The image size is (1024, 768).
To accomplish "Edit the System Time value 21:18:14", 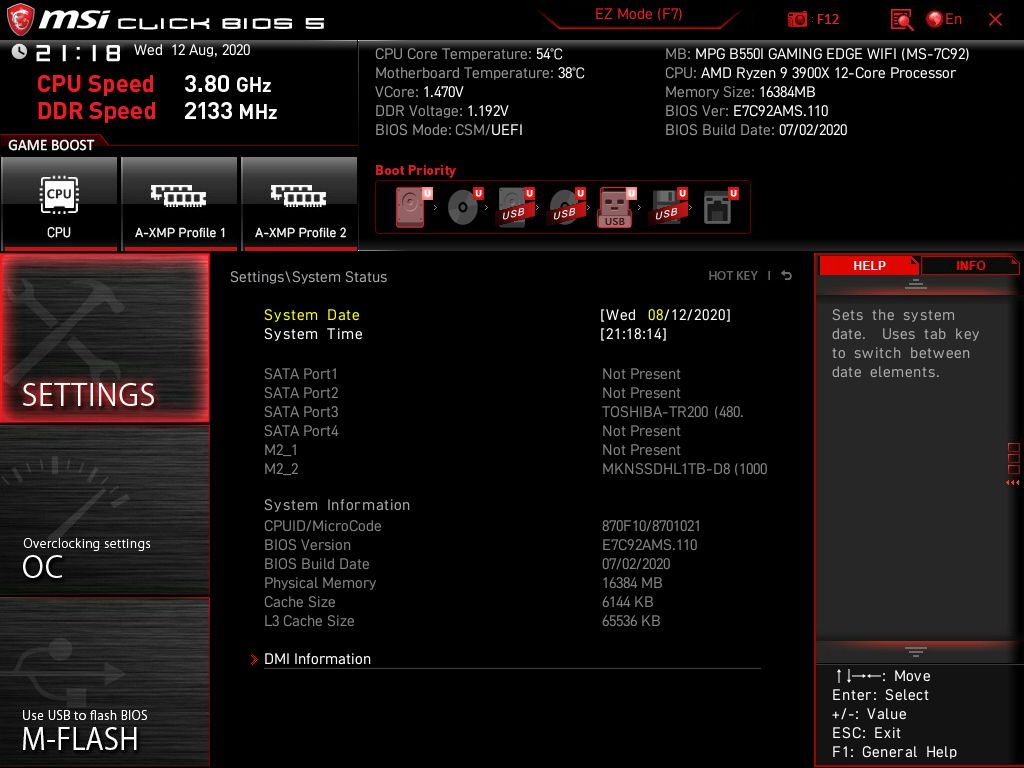I will pos(633,334).
